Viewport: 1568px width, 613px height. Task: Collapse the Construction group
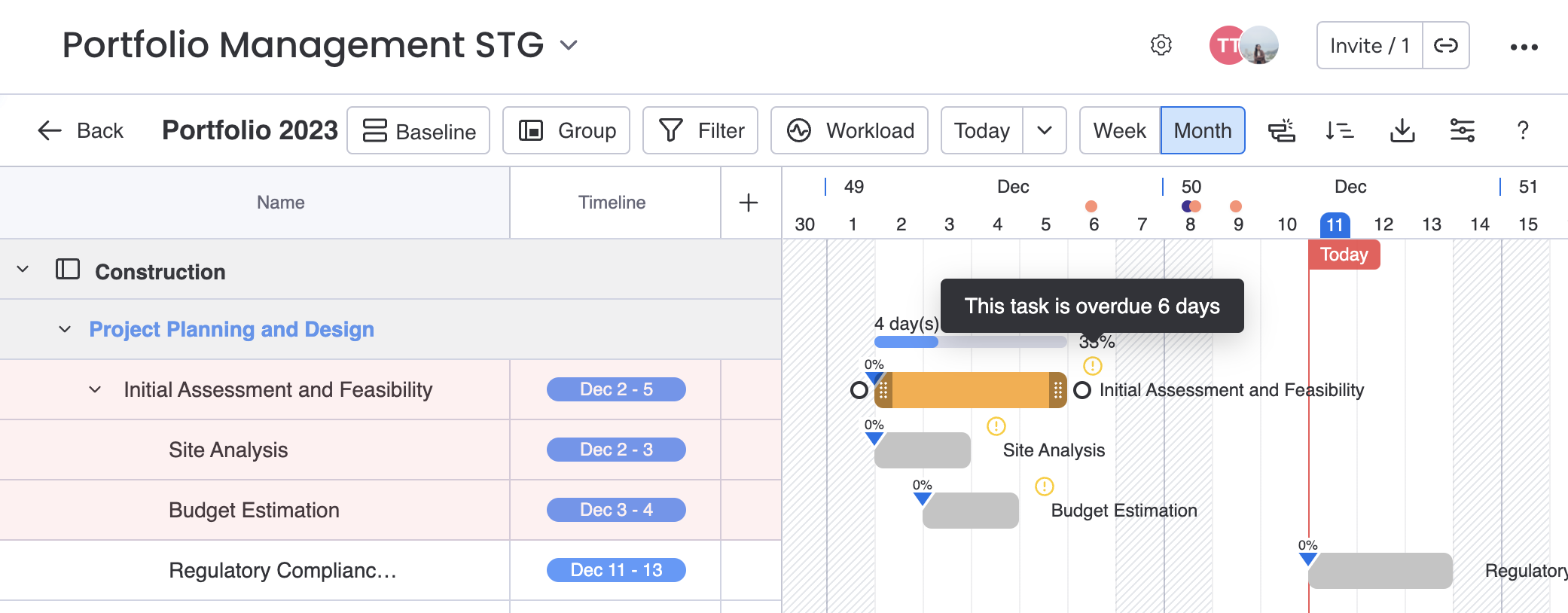[x=23, y=270]
